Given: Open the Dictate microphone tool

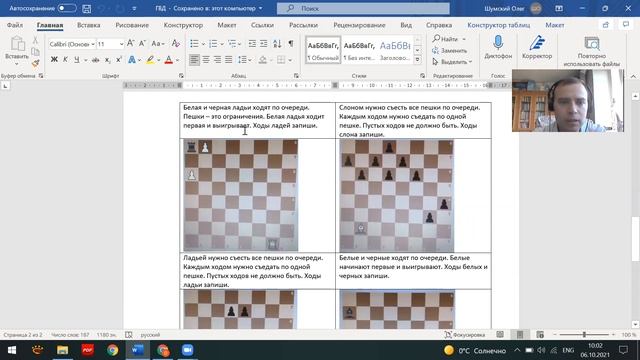Looking at the screenshot, I should [498, 47].
